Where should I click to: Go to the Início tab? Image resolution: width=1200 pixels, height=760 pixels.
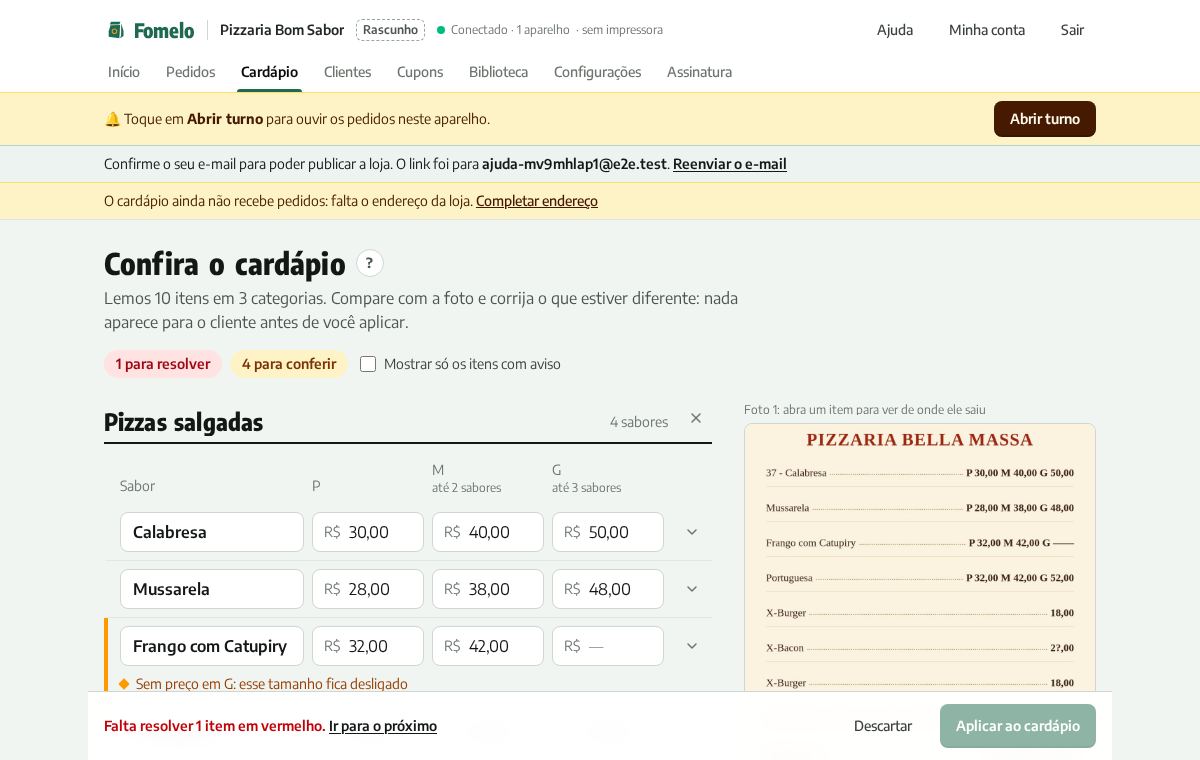(124, 72)
